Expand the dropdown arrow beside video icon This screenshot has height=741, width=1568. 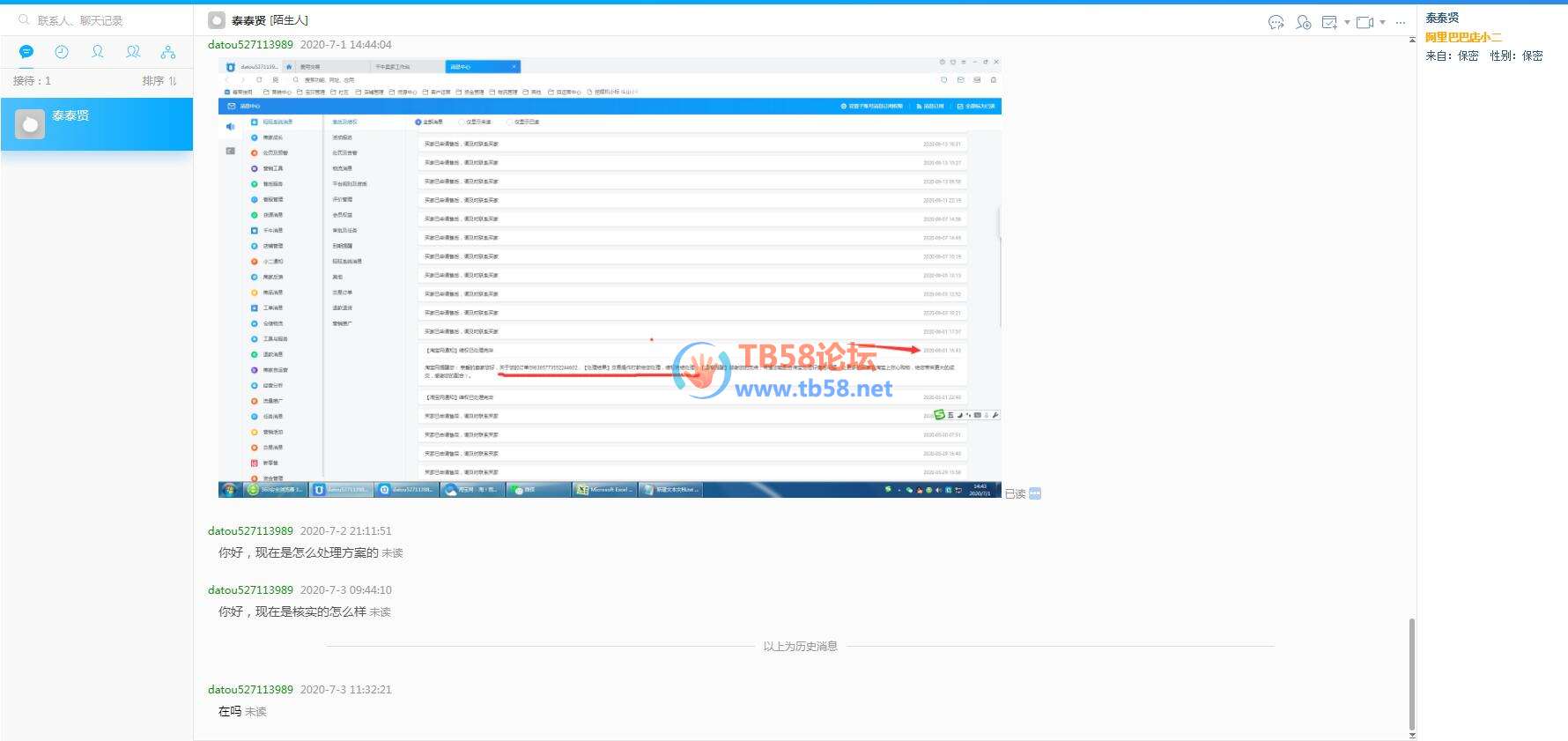[1382, 22]
